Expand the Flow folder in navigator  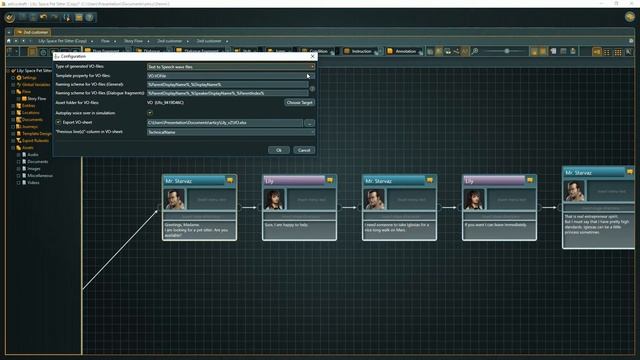(x=13, y=91)
